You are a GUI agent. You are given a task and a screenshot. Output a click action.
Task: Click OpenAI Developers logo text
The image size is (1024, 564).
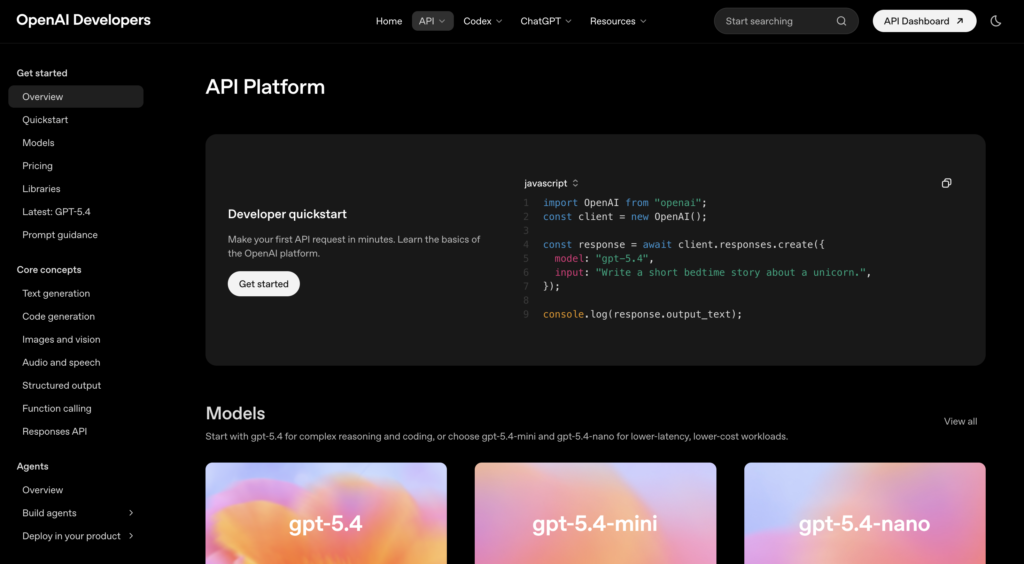[x=84, y=20]
